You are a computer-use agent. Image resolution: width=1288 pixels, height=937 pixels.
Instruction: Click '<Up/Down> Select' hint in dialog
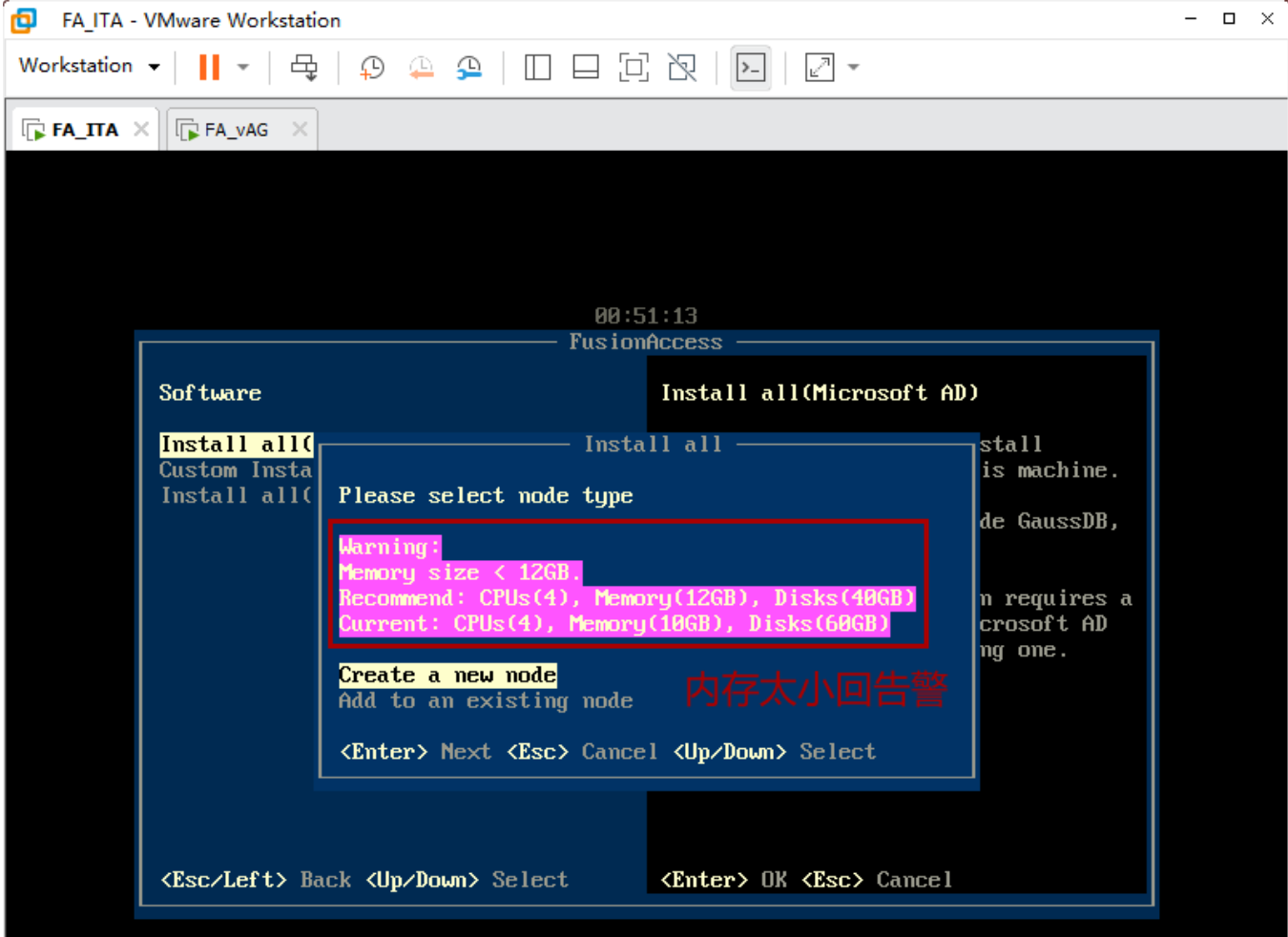[774, 752]
